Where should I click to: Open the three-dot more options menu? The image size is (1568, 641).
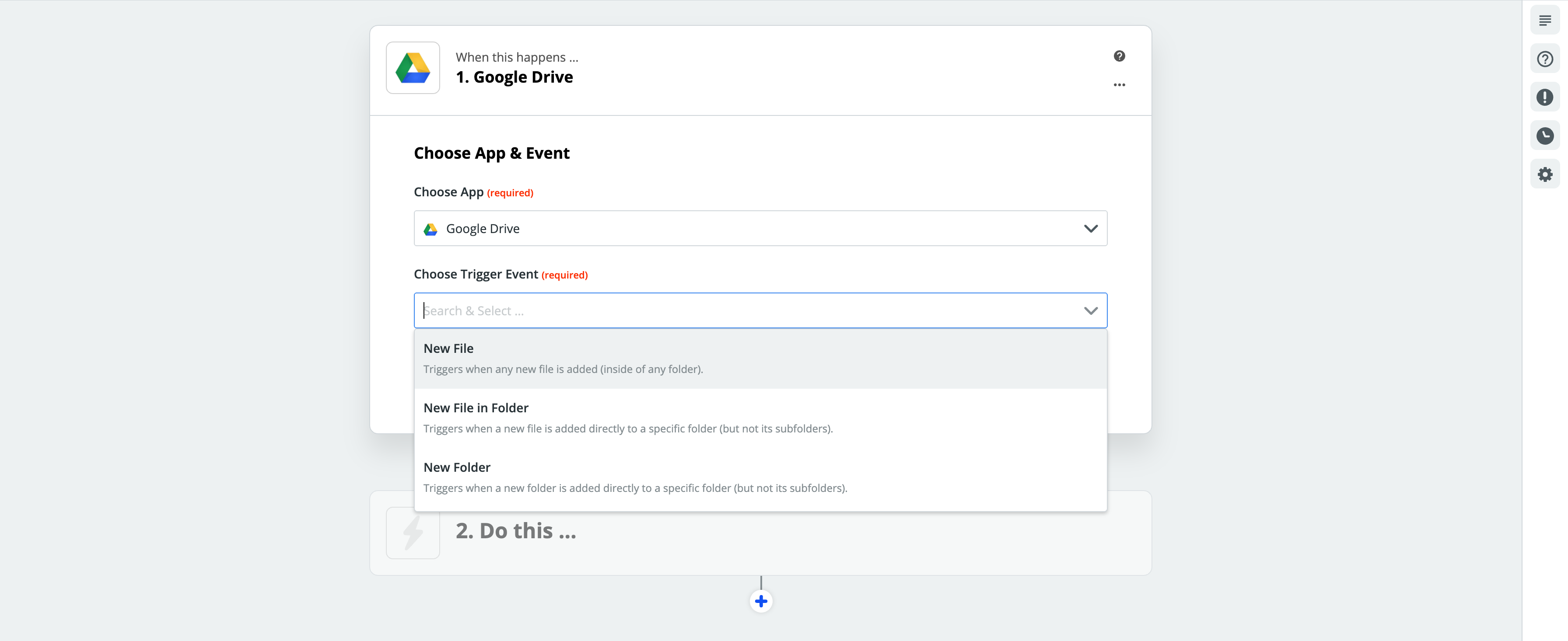pos(1119,84)
